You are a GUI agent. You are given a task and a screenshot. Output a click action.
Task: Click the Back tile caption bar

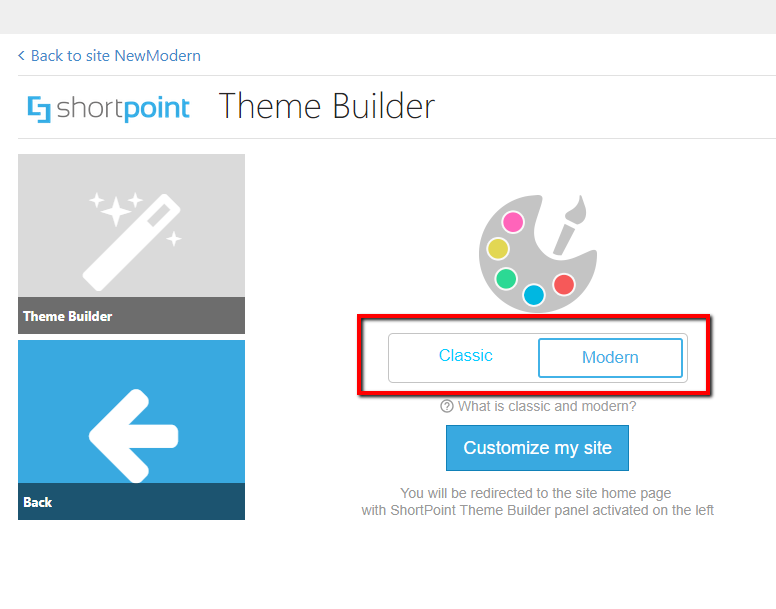(131, 502)
